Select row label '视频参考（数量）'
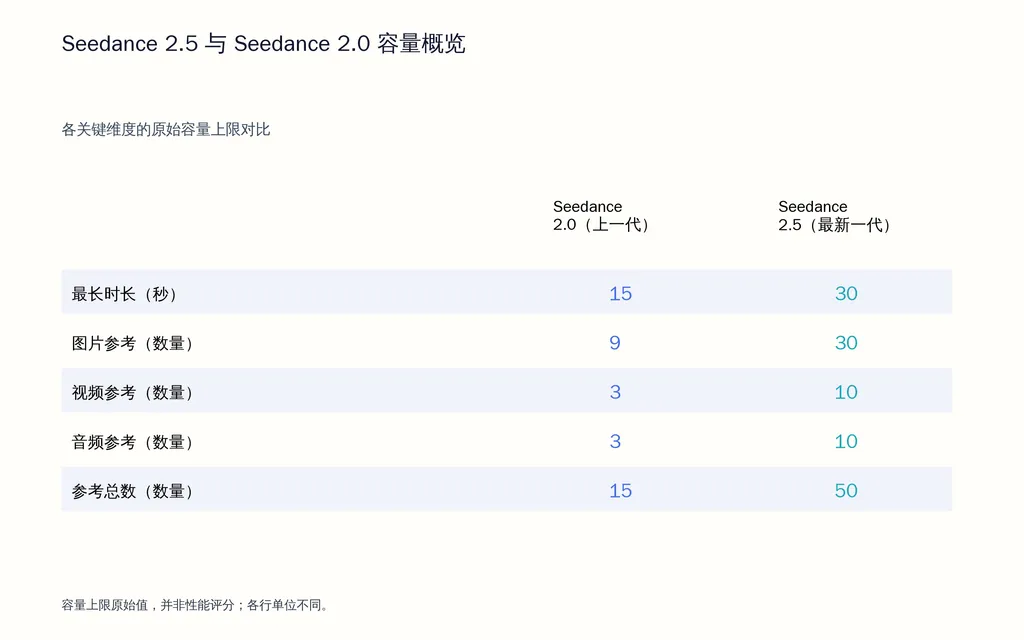Viewport: 1024px width, 640px height. (133, 392)
